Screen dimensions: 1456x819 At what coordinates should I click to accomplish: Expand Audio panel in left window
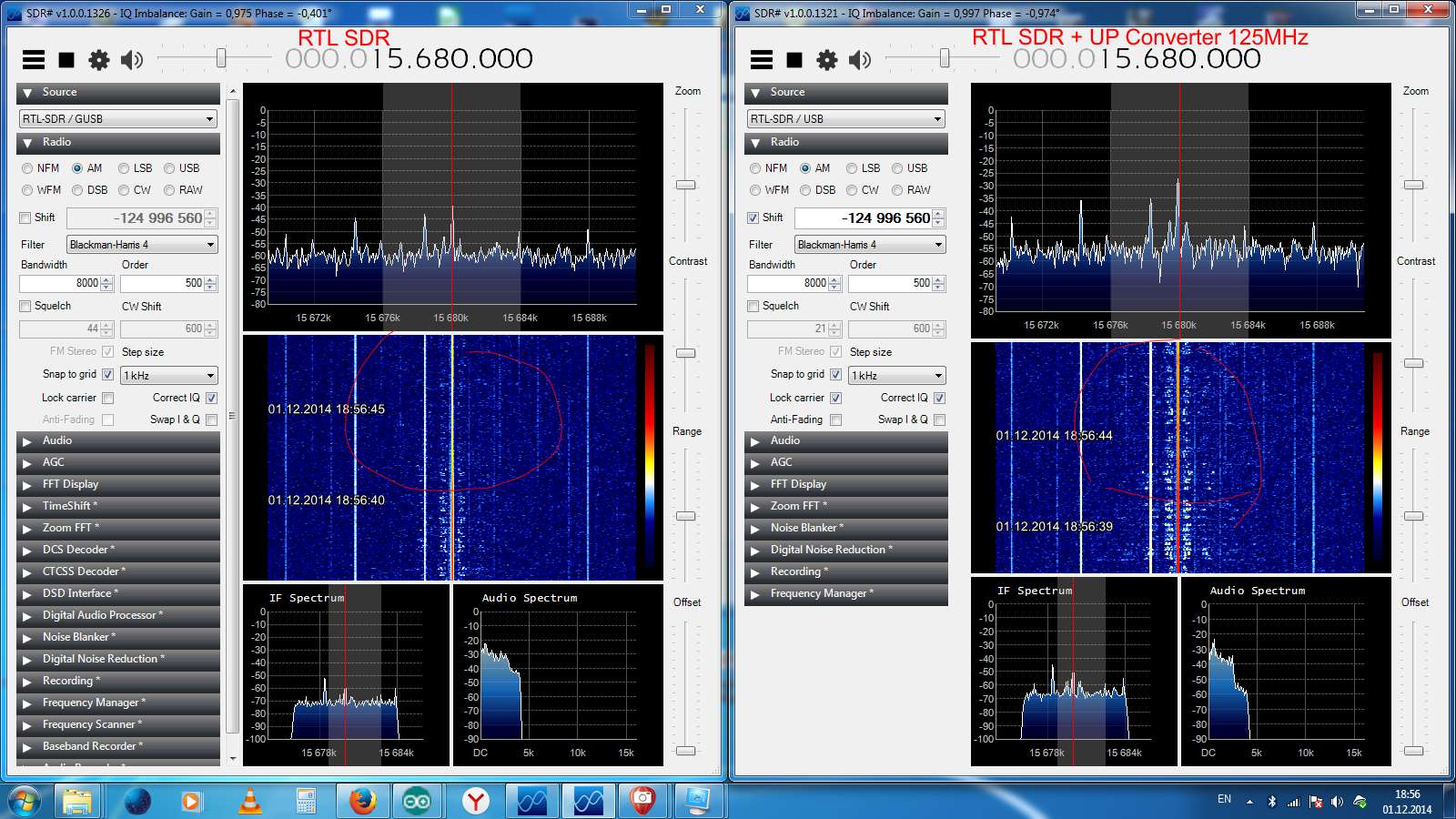(x=118, y=440)
